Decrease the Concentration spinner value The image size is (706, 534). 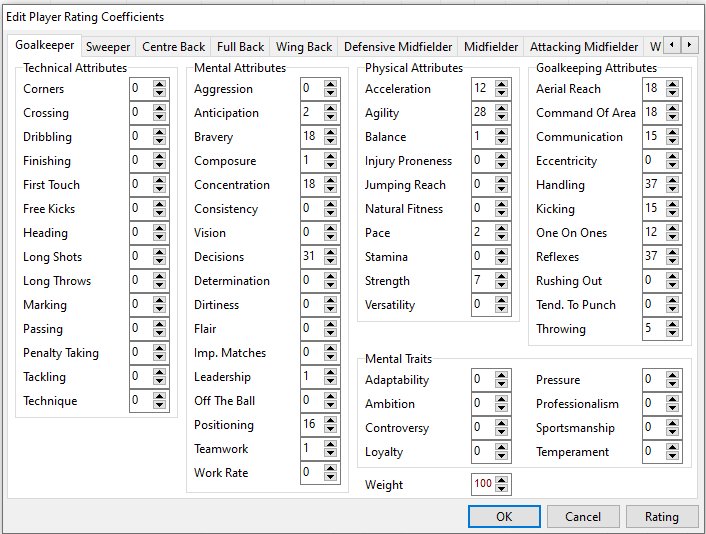click(330, 189)
